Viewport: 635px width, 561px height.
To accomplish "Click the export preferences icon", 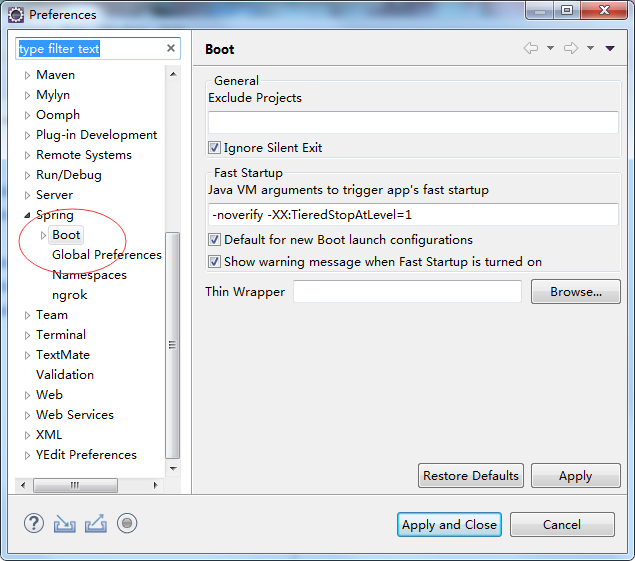I will tap(96, 523).
